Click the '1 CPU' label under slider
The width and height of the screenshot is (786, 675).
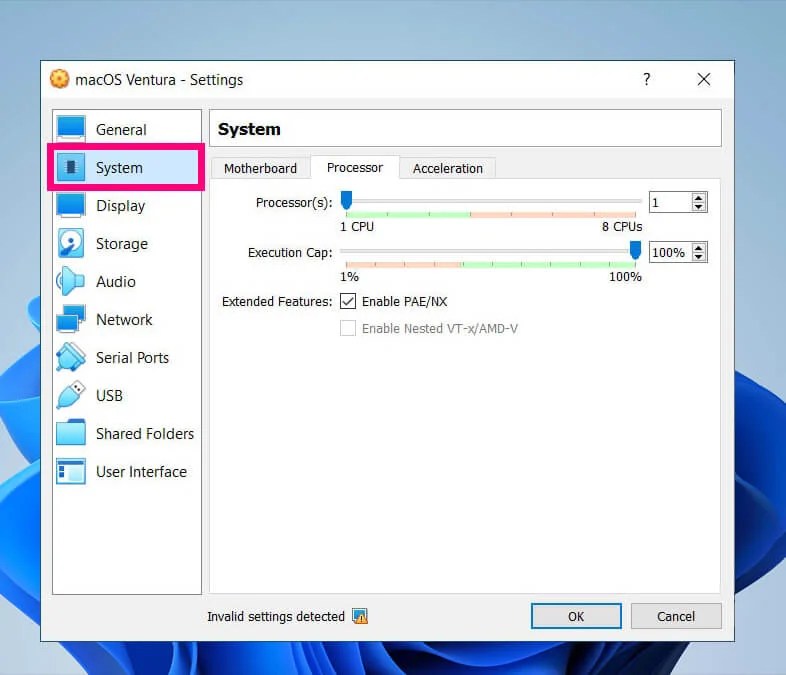357,227
